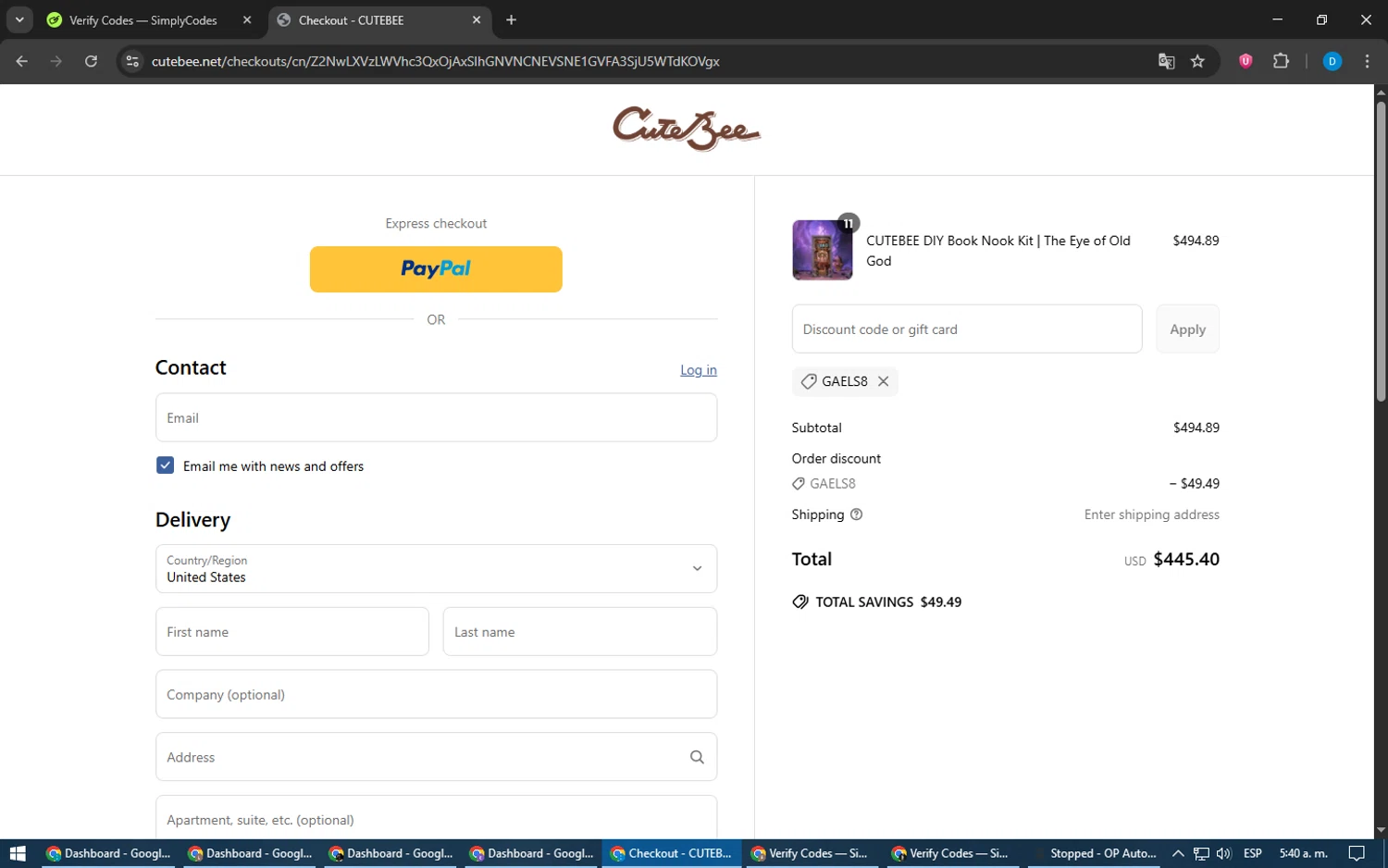The width and height of the screenshot is (1388, 868).
Task: Click the browser forward arrow
Action: 56,61
